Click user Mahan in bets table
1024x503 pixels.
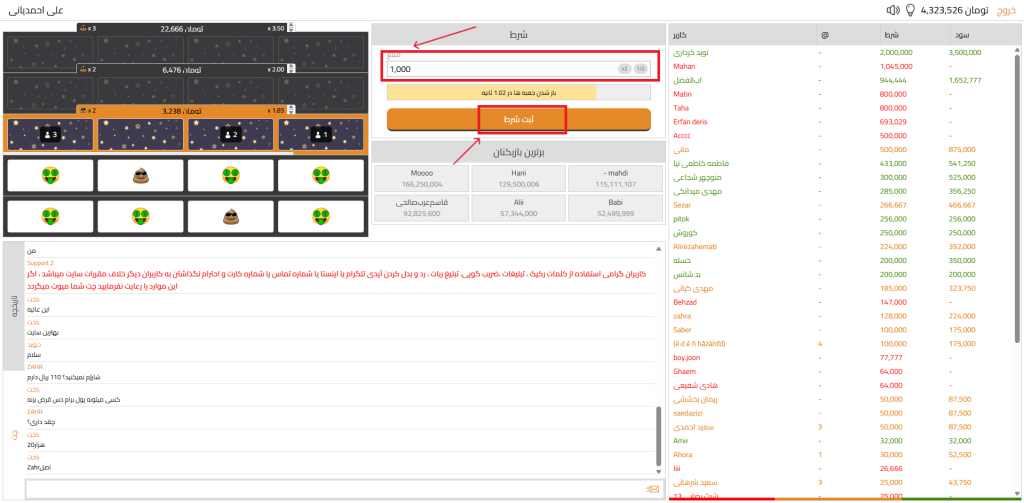684,67
